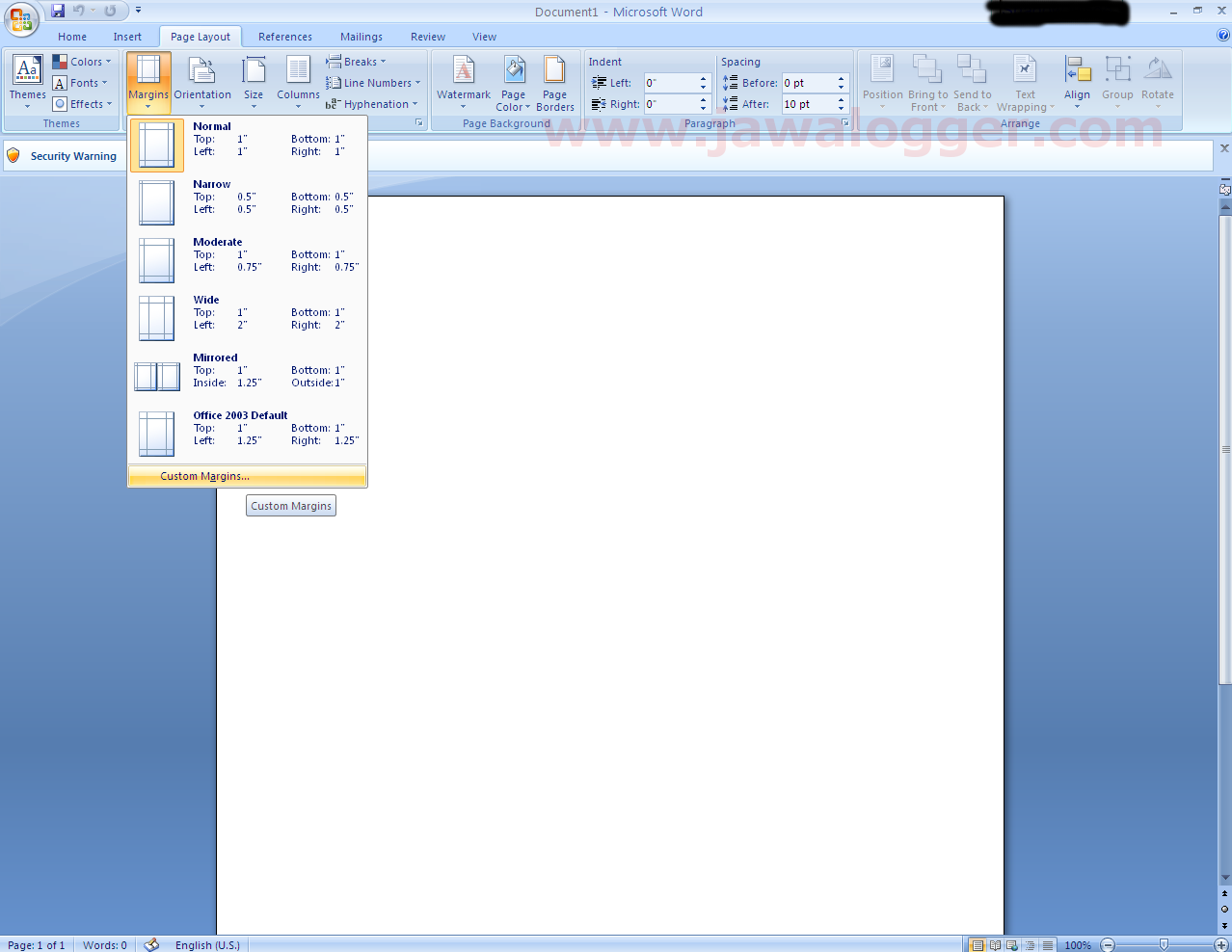Open Microsoft Office Word Help
The image size is (1232, 952).
1223,36
